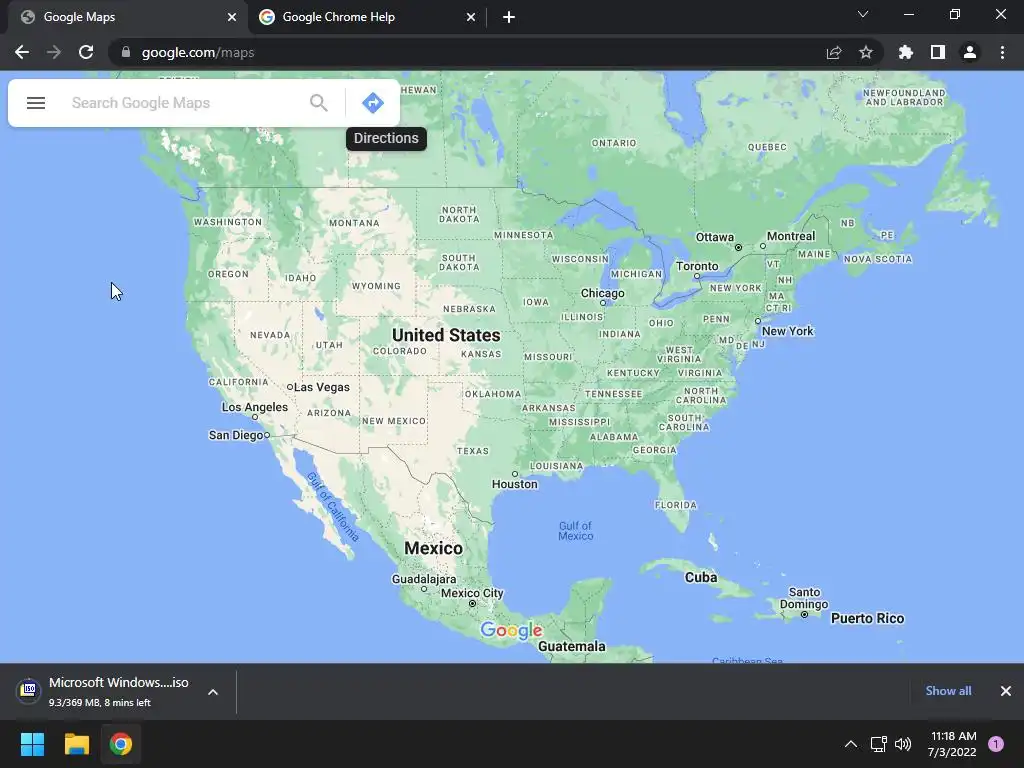1024x768 pixels.
Task: Go back using browser back arrow
Action: click(x=22, y=52)
